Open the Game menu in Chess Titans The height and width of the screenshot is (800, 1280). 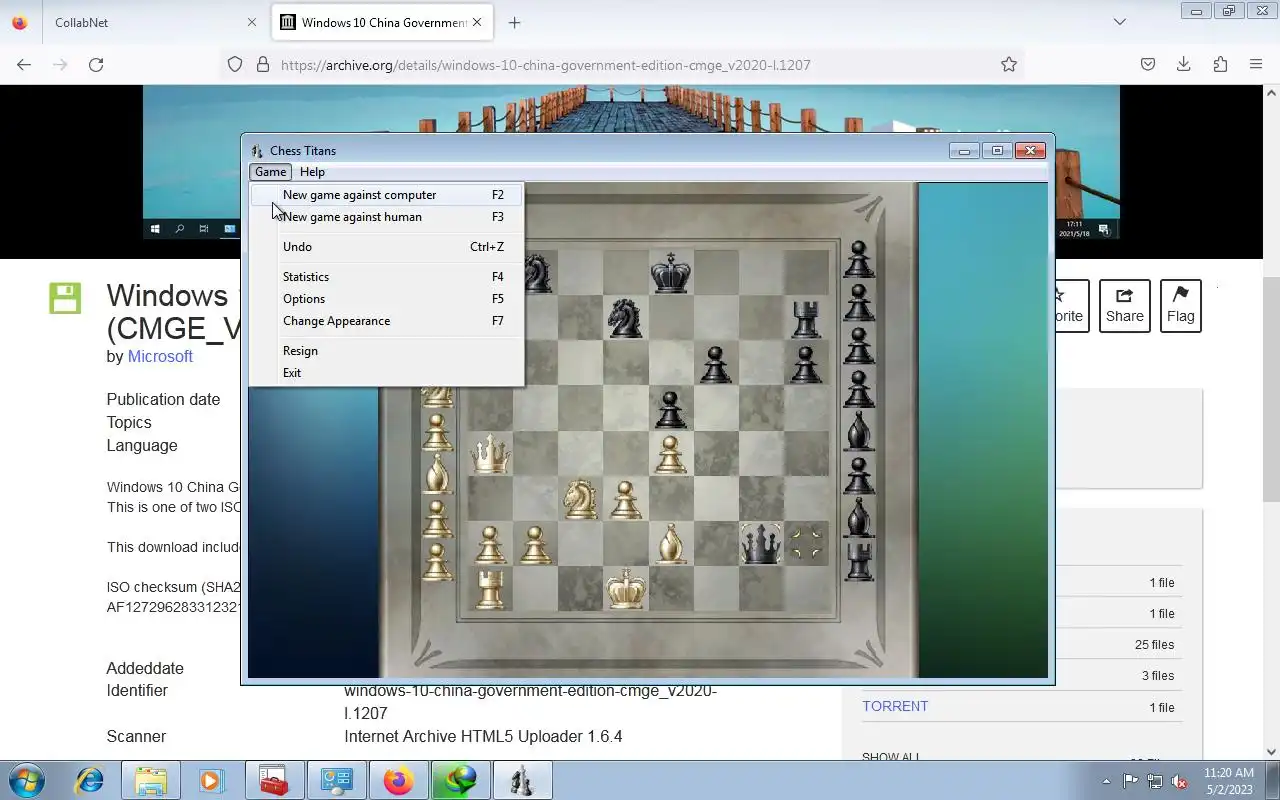click(270, 172)
